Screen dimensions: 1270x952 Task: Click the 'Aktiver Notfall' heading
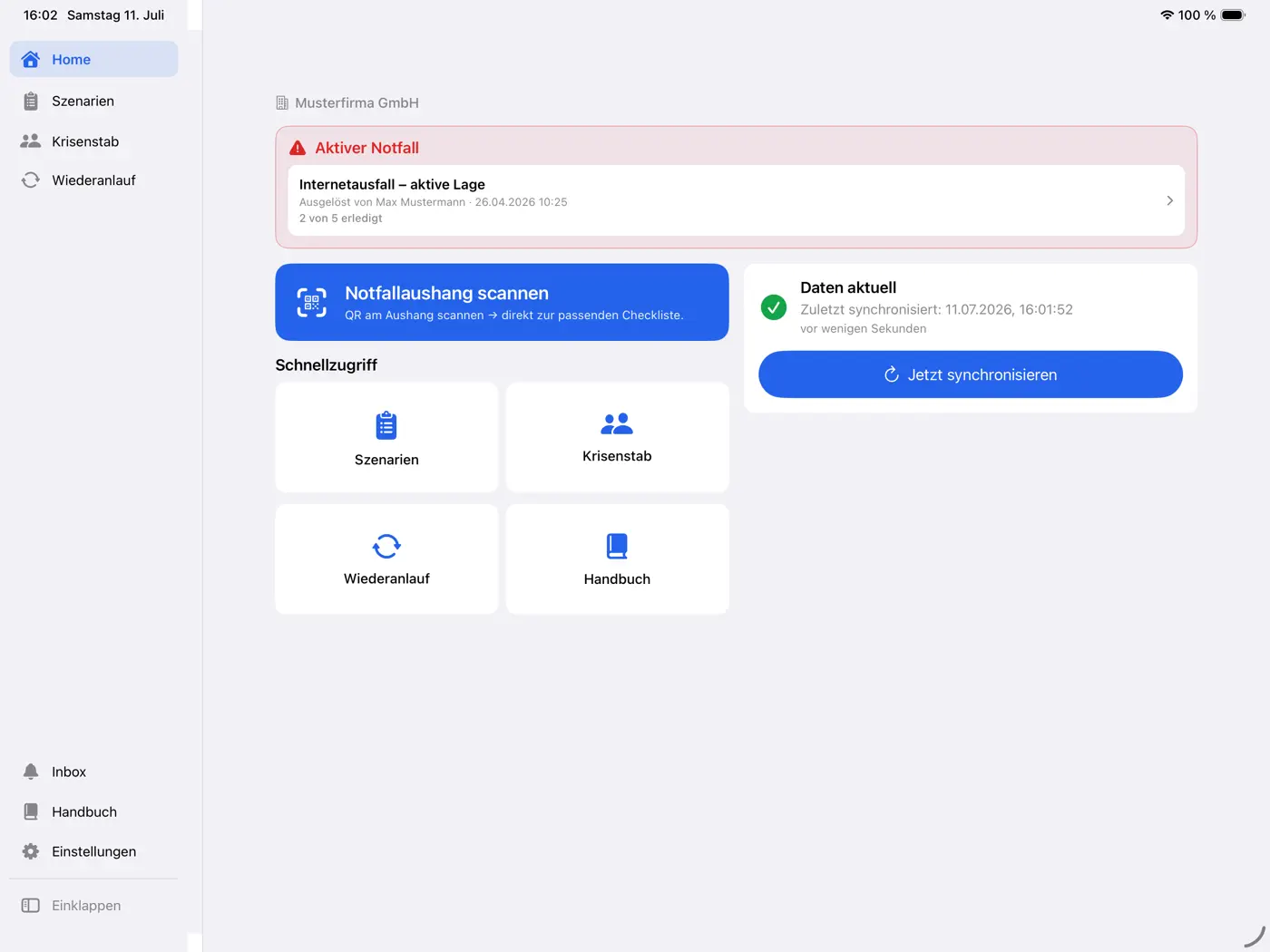coord(366,148)
